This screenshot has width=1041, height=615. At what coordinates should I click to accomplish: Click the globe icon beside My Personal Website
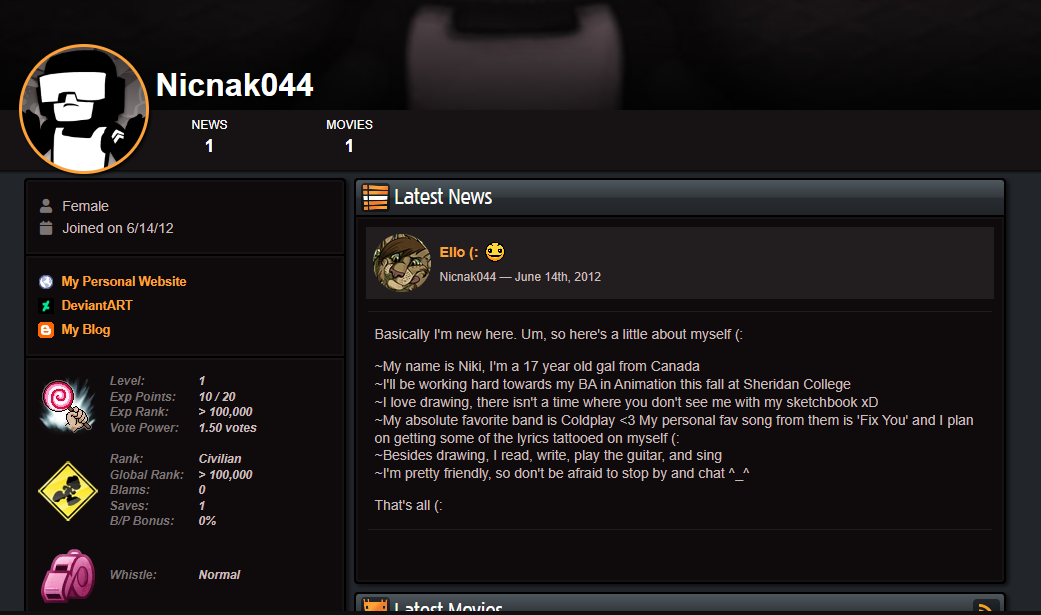pos(46,282)
